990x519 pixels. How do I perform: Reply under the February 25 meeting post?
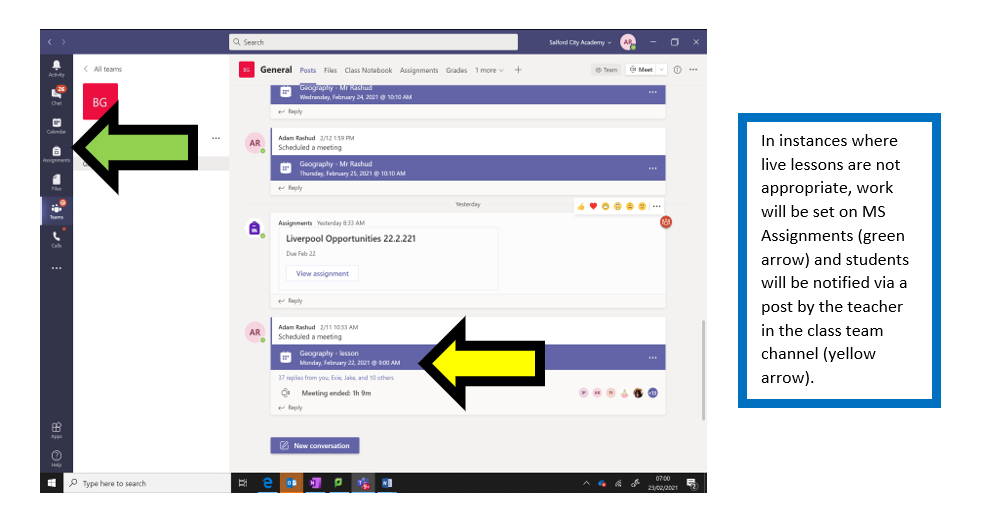pyautogui.click(x=290, y=188)
